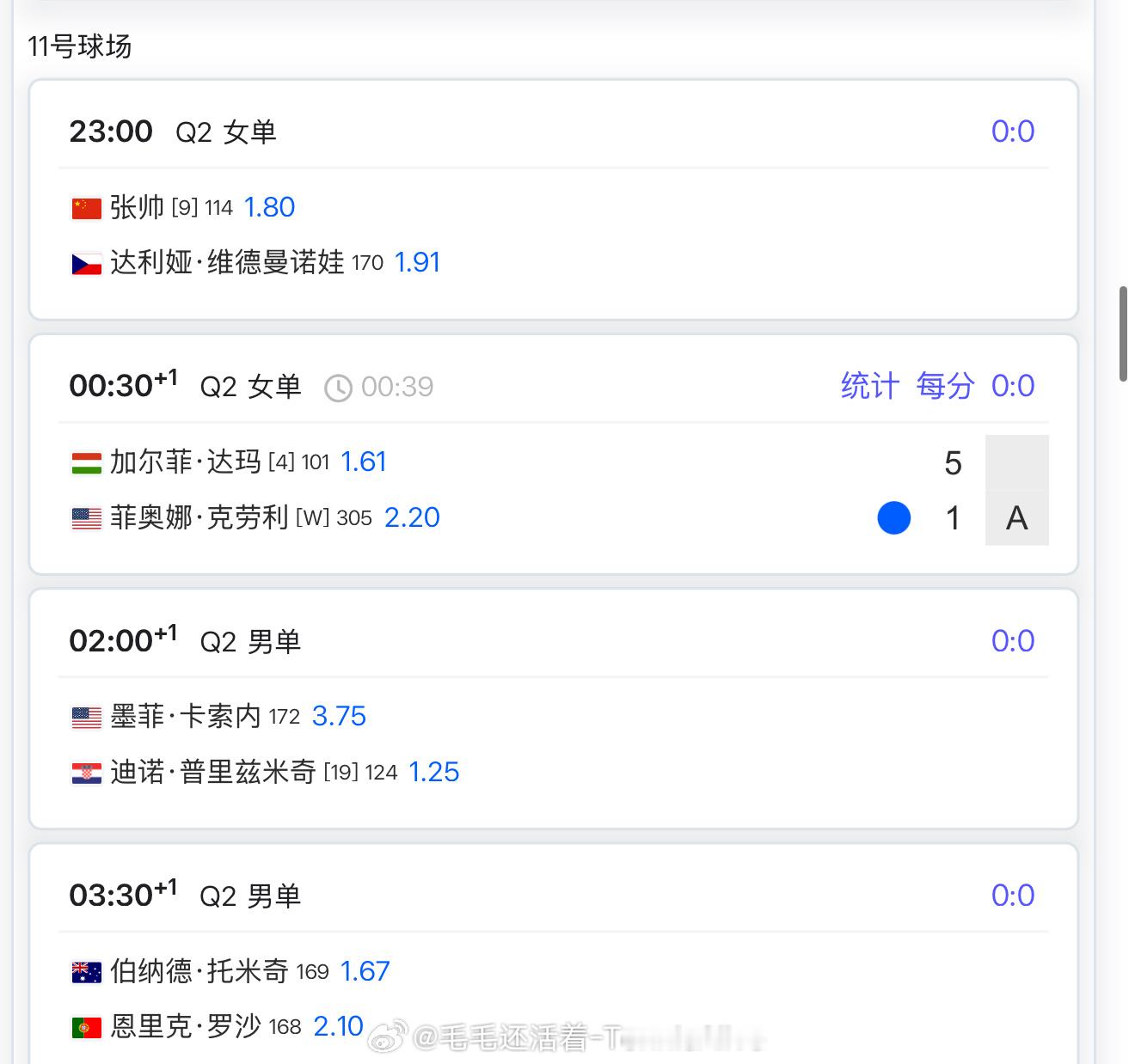Click the Hungary flag beside 加尔菲·达玛

click(x=86, y=463)
